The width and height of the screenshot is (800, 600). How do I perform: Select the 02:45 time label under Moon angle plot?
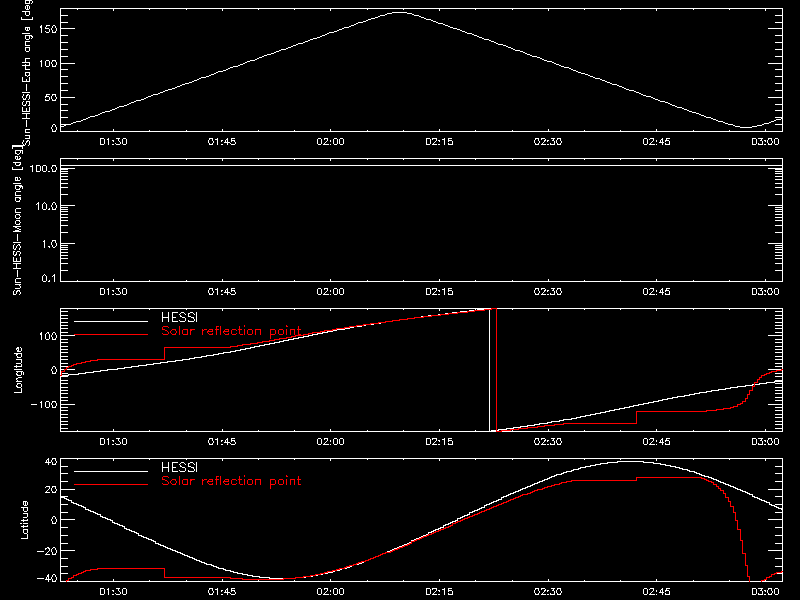[657, 291]
